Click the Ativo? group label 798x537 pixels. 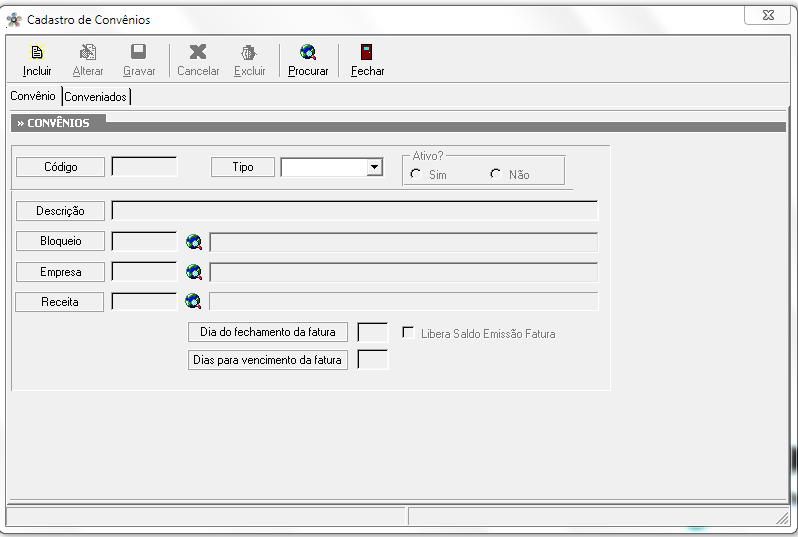(428, 155)
